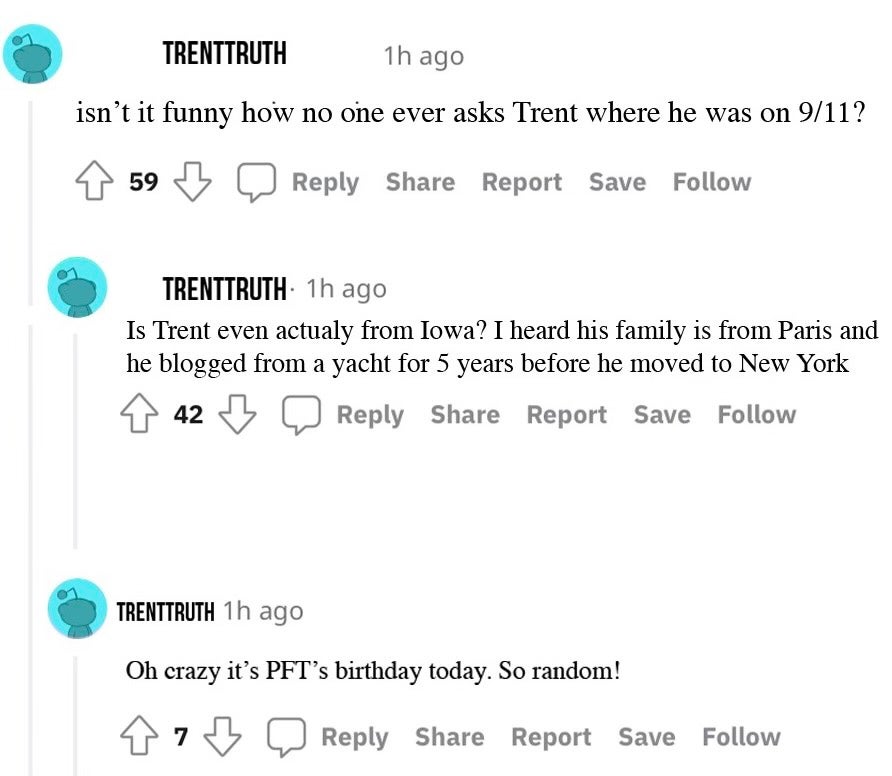Report the comment about Iowa
The width and height of the screenshot is (892, 776).
click(x=566, y=415)
